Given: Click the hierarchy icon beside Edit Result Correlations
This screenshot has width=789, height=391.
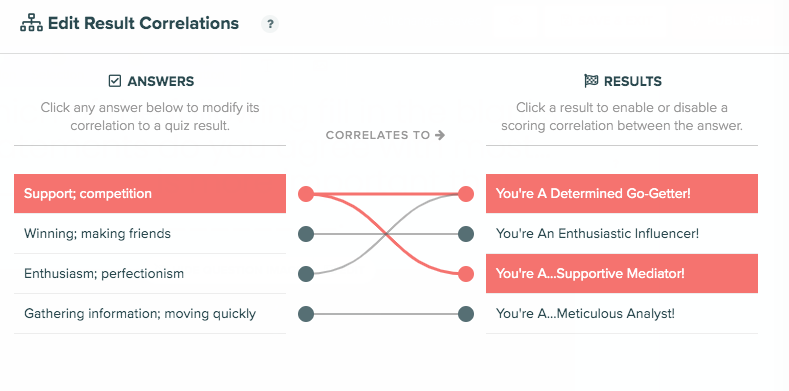Looking at the screenshot, I should pyautogui.click(x=31, y=24).
